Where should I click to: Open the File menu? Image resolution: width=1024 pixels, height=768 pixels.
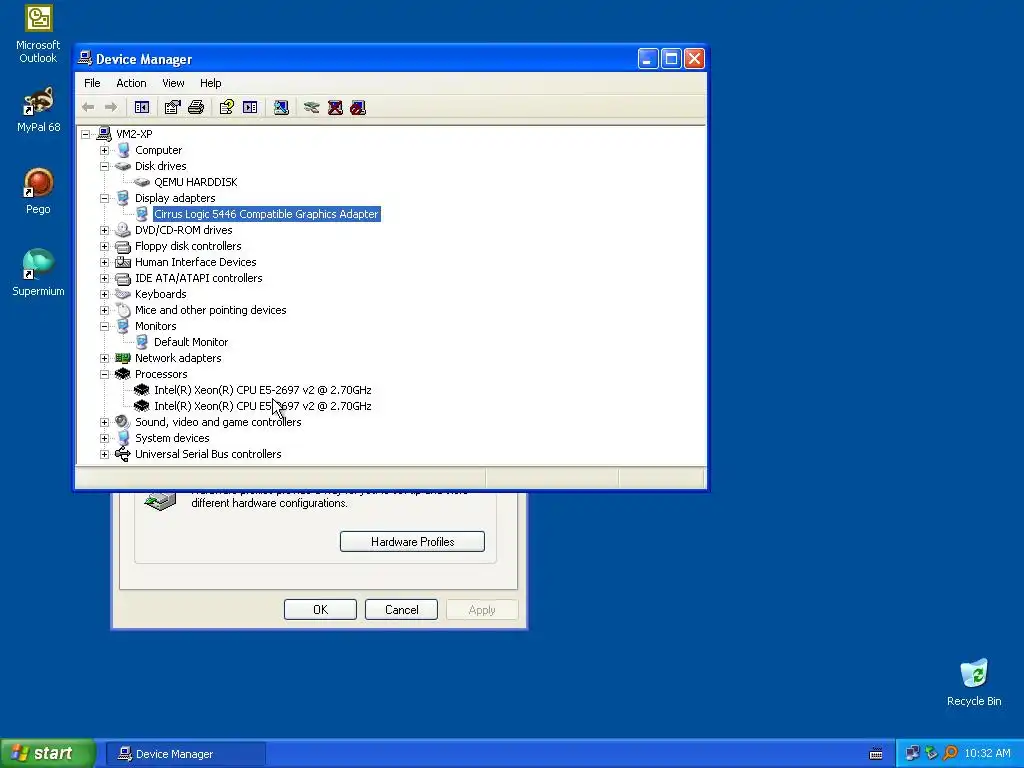92,83
